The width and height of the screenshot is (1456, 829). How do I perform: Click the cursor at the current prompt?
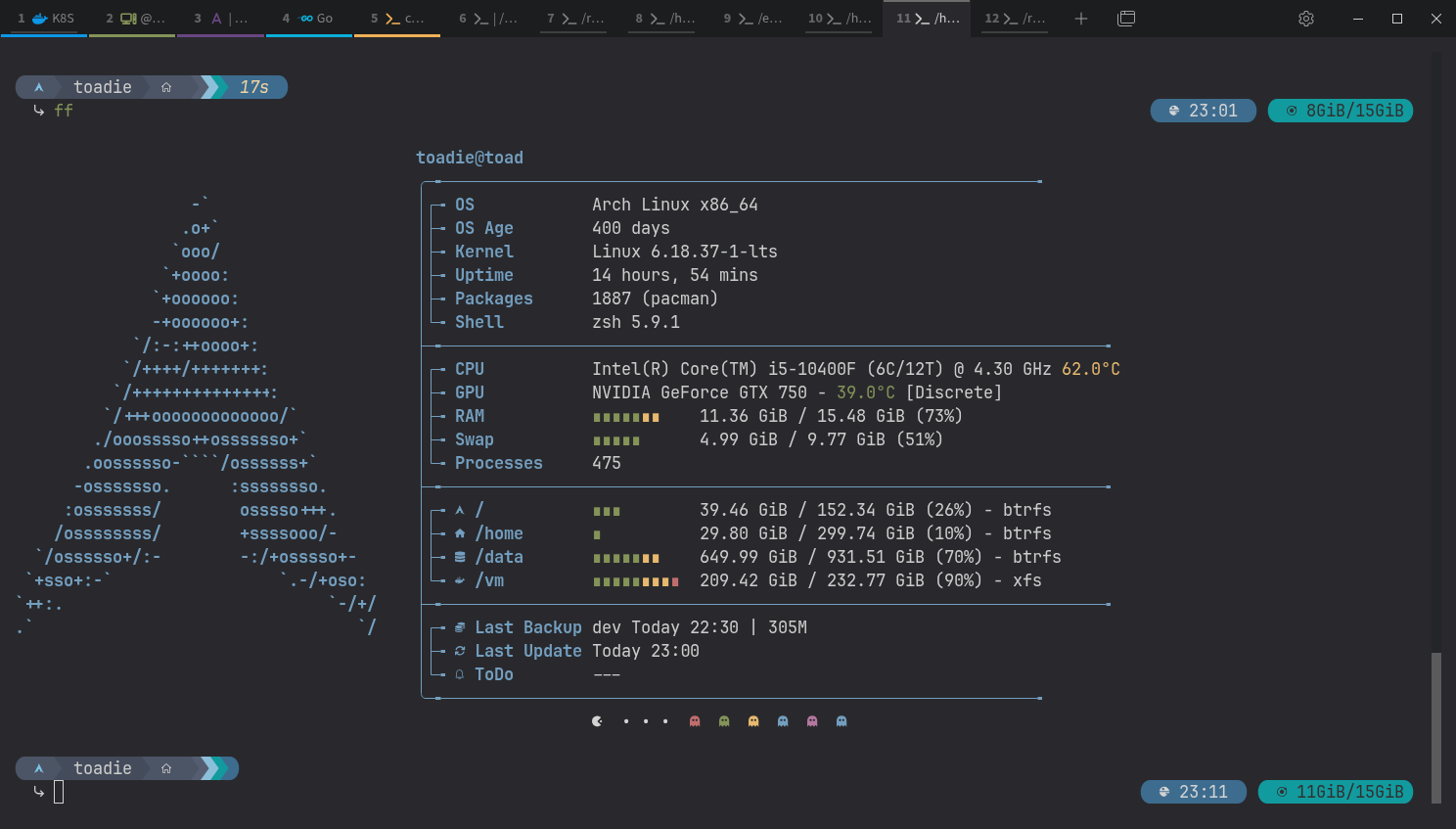coord(59,792)
